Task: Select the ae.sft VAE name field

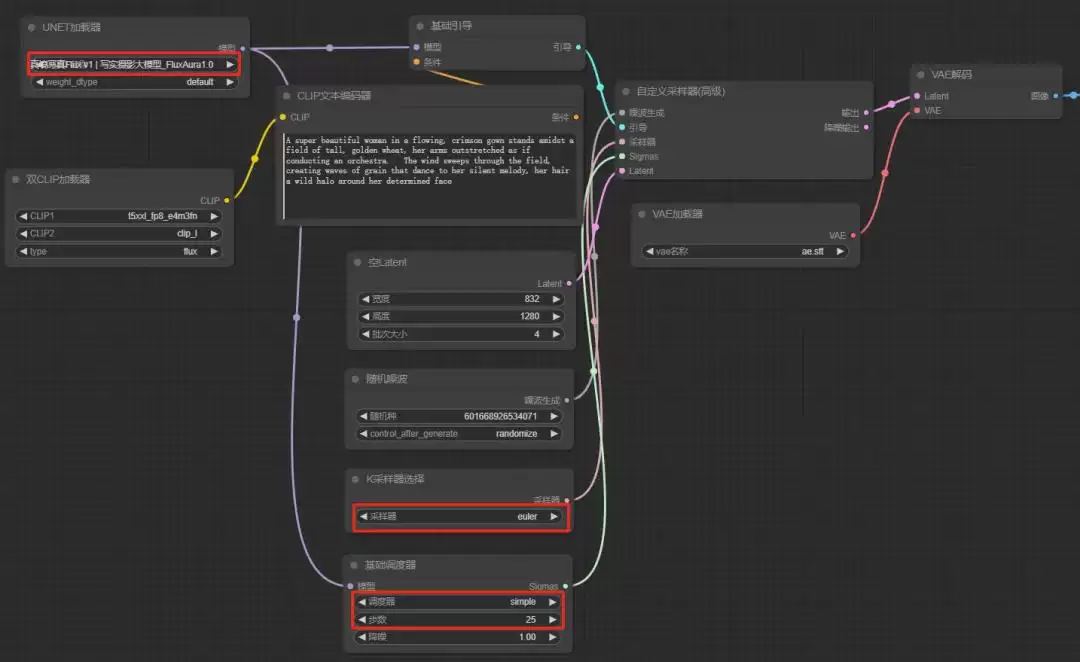Action: pyautogui.click(x=745, y=251)
